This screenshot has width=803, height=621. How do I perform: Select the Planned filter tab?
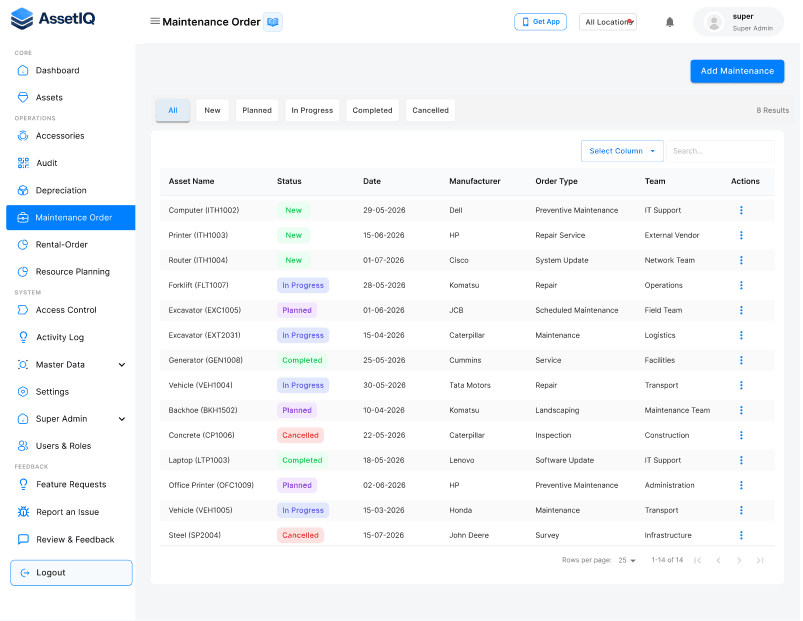pyautogui.click(x=257, y=110)
